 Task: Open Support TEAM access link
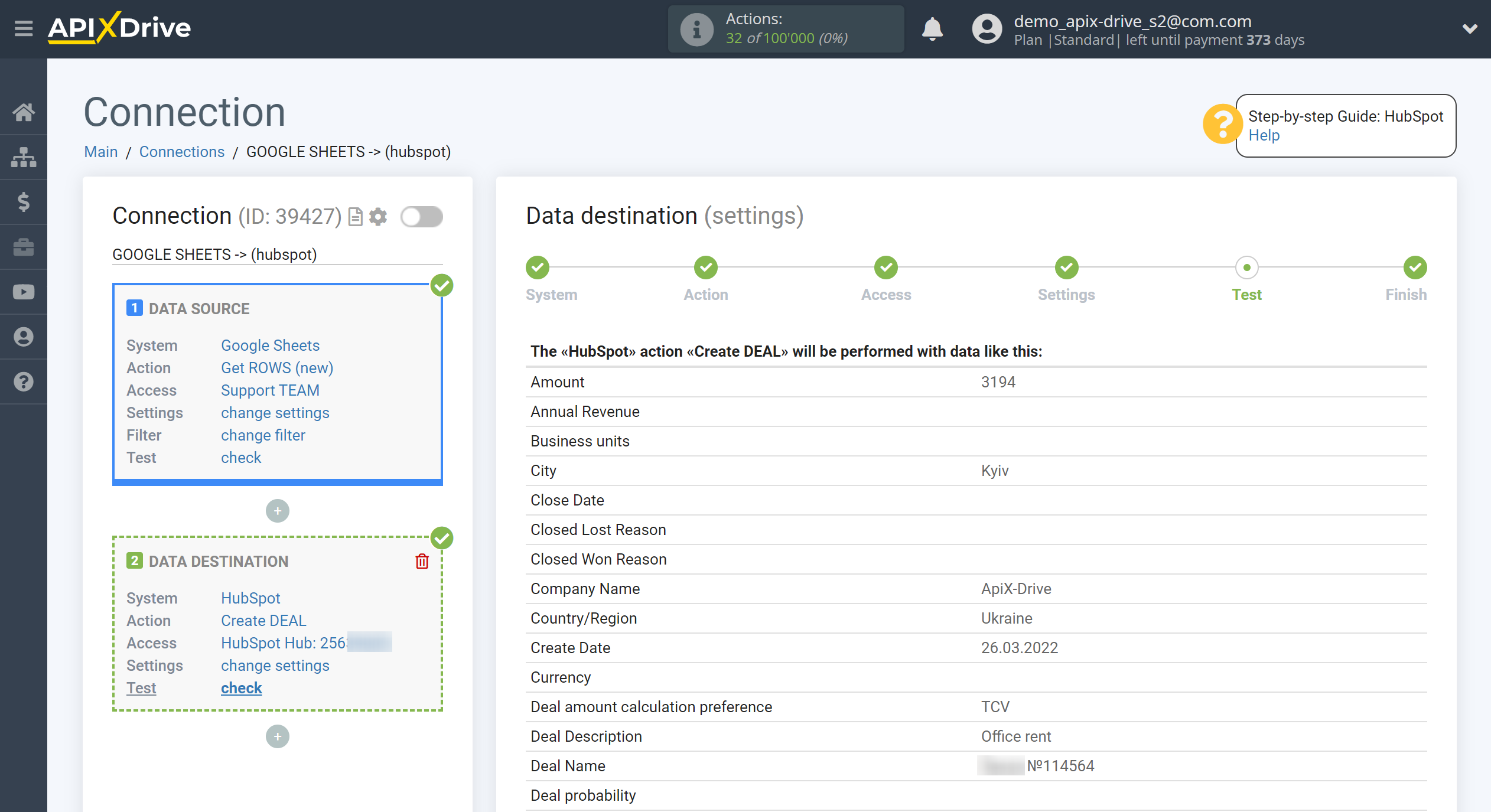[x=270, y=390]
